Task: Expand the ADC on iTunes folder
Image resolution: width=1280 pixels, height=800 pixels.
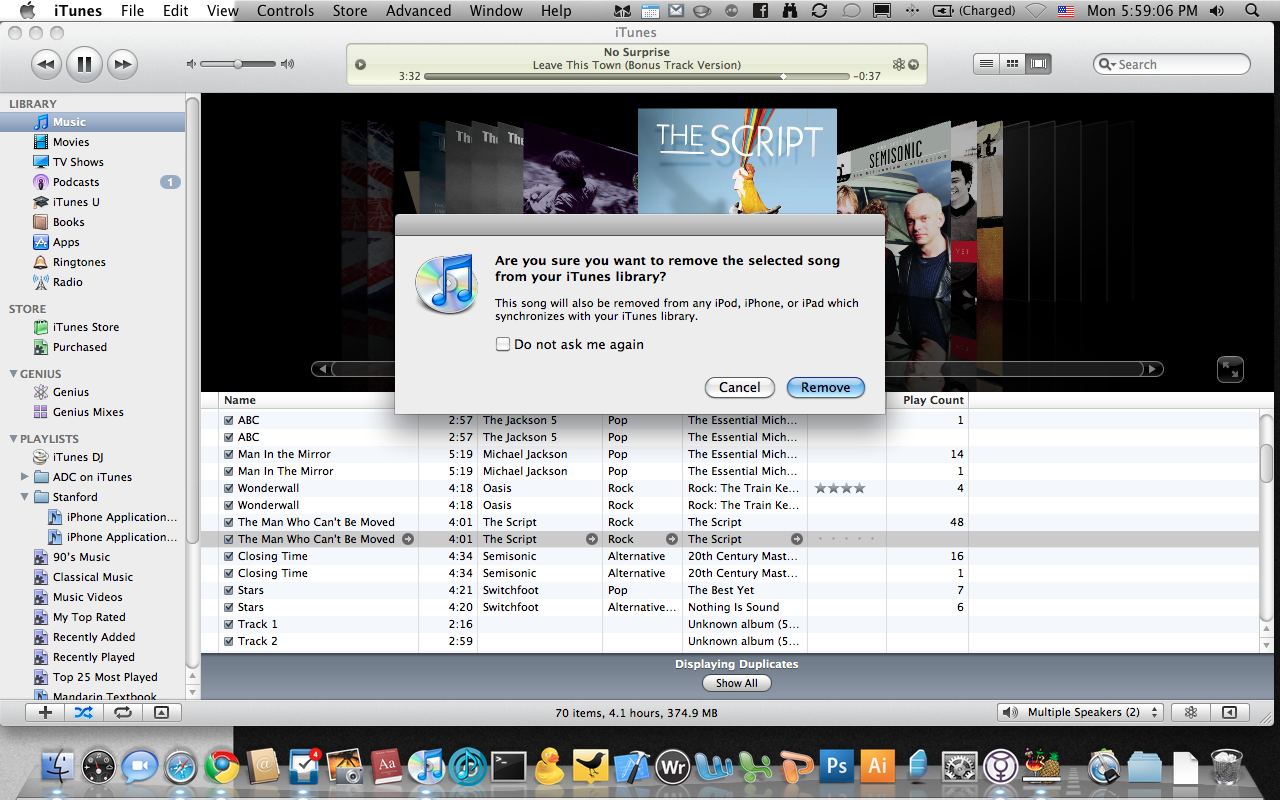Action: (25, 477)
